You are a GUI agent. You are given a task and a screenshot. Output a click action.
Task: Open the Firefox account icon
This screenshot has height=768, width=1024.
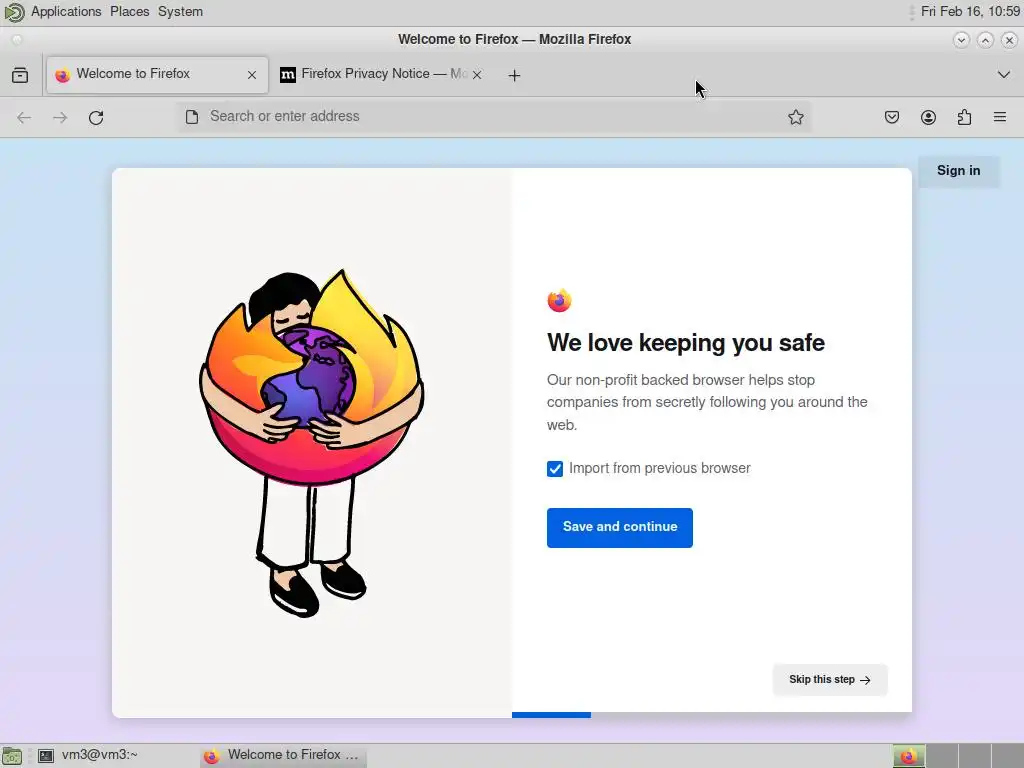pos(928,118)
